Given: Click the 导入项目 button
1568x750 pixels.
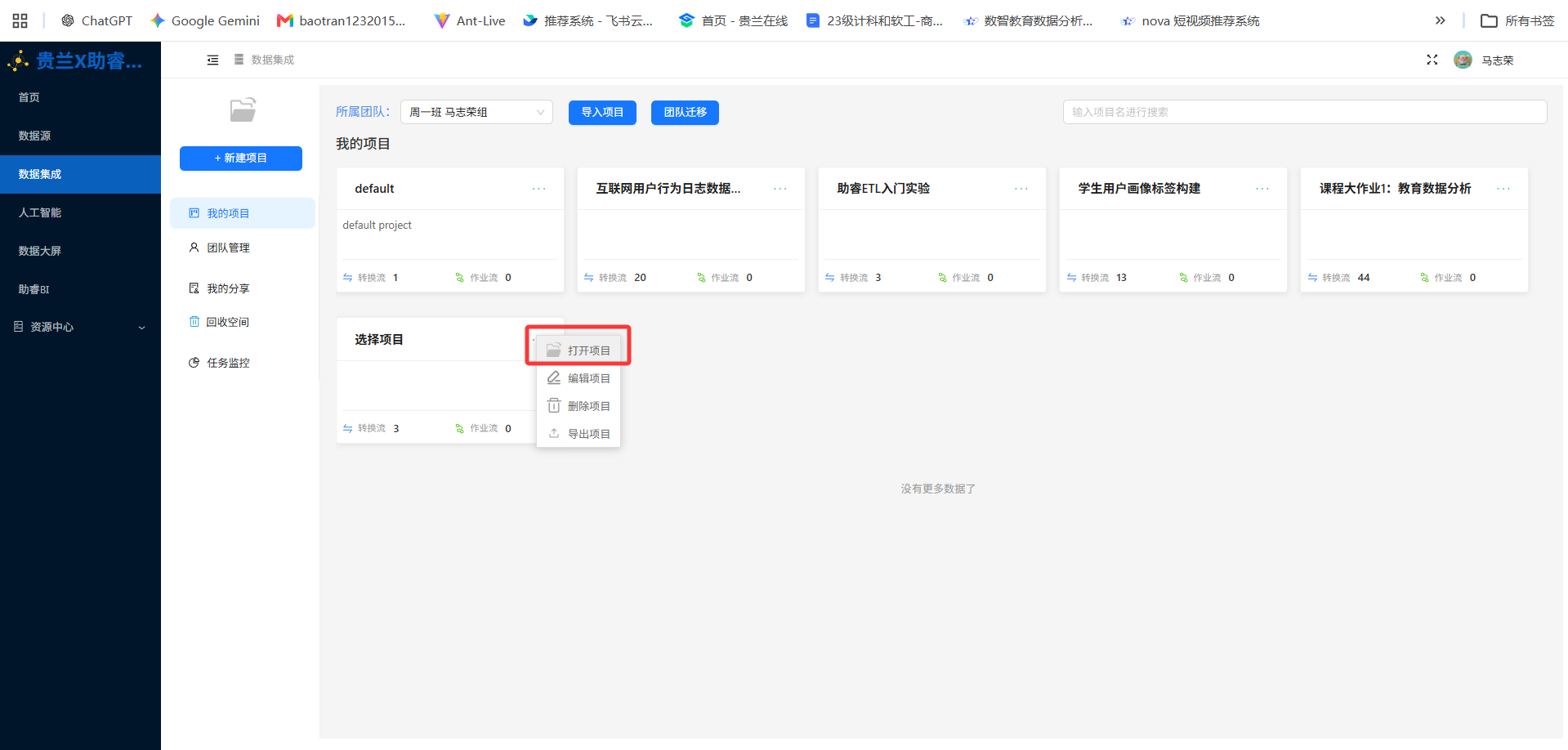Looking at the screenshot, I should [x=602, y=113].
